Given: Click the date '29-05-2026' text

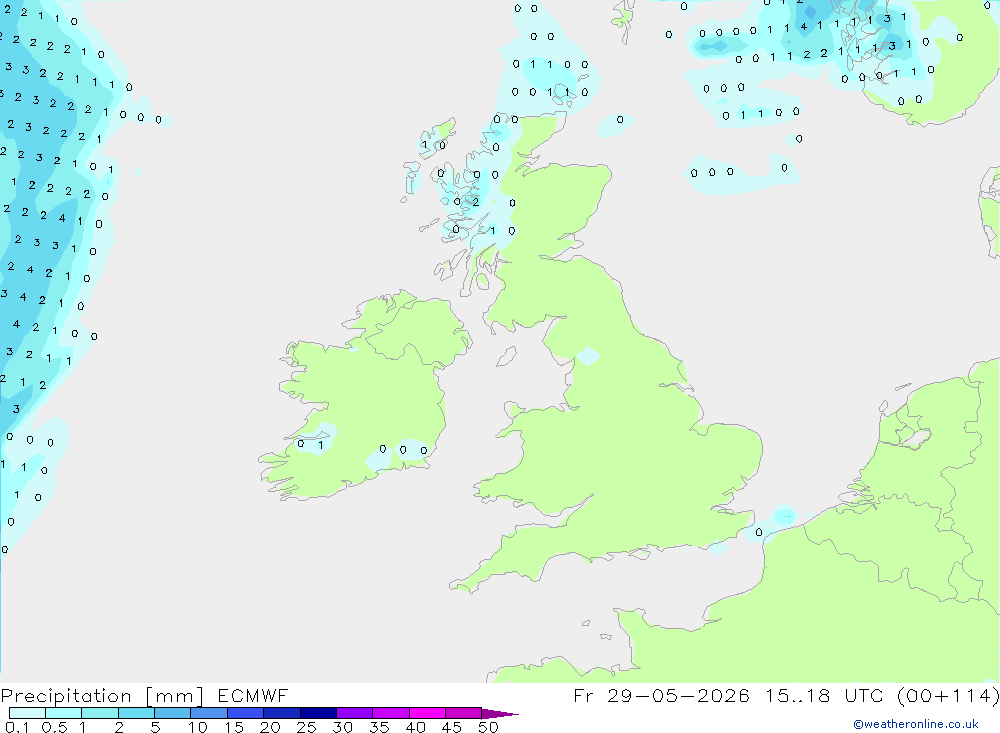Looking at the screenshot, I should 678,695.
